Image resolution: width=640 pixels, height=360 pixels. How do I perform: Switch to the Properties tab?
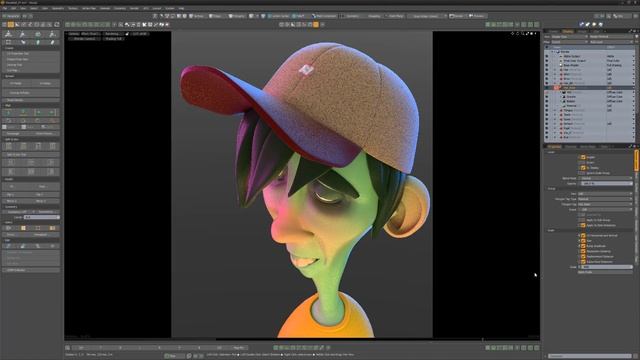click(555, 147)
